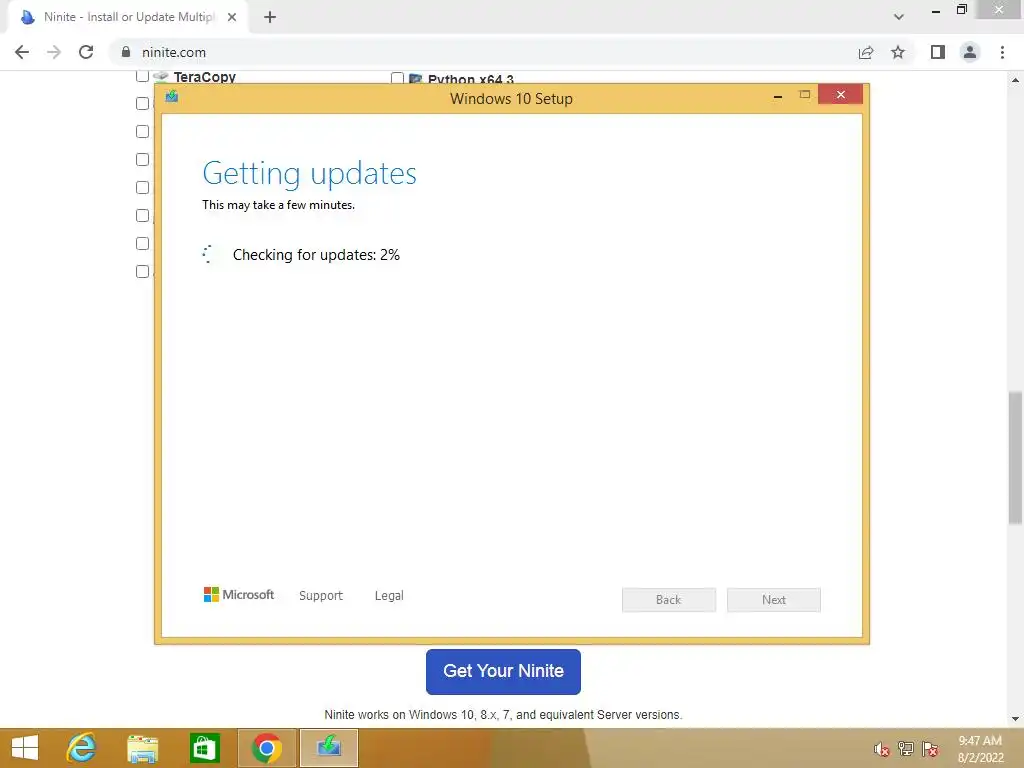Open Chrome side panel
The height and width of the screenshot is (768, 1024).
(938, 52)
